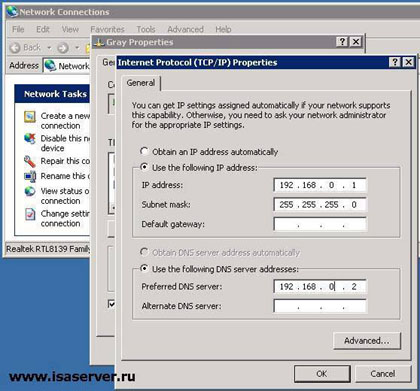Select the General tab in TCP/IP Properties
420x391 pixels.
[x=141, y=83]
